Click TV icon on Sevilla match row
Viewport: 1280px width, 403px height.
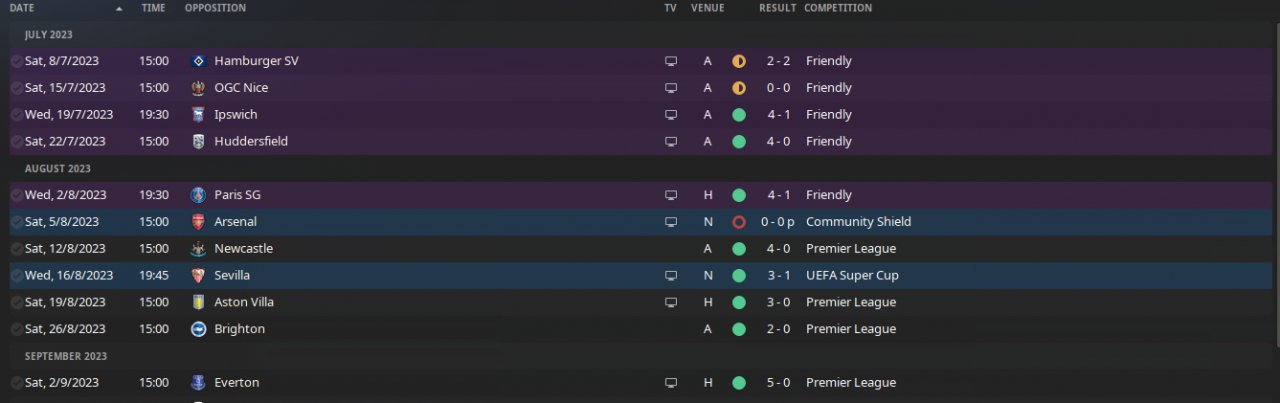click(x=671, y=275)
